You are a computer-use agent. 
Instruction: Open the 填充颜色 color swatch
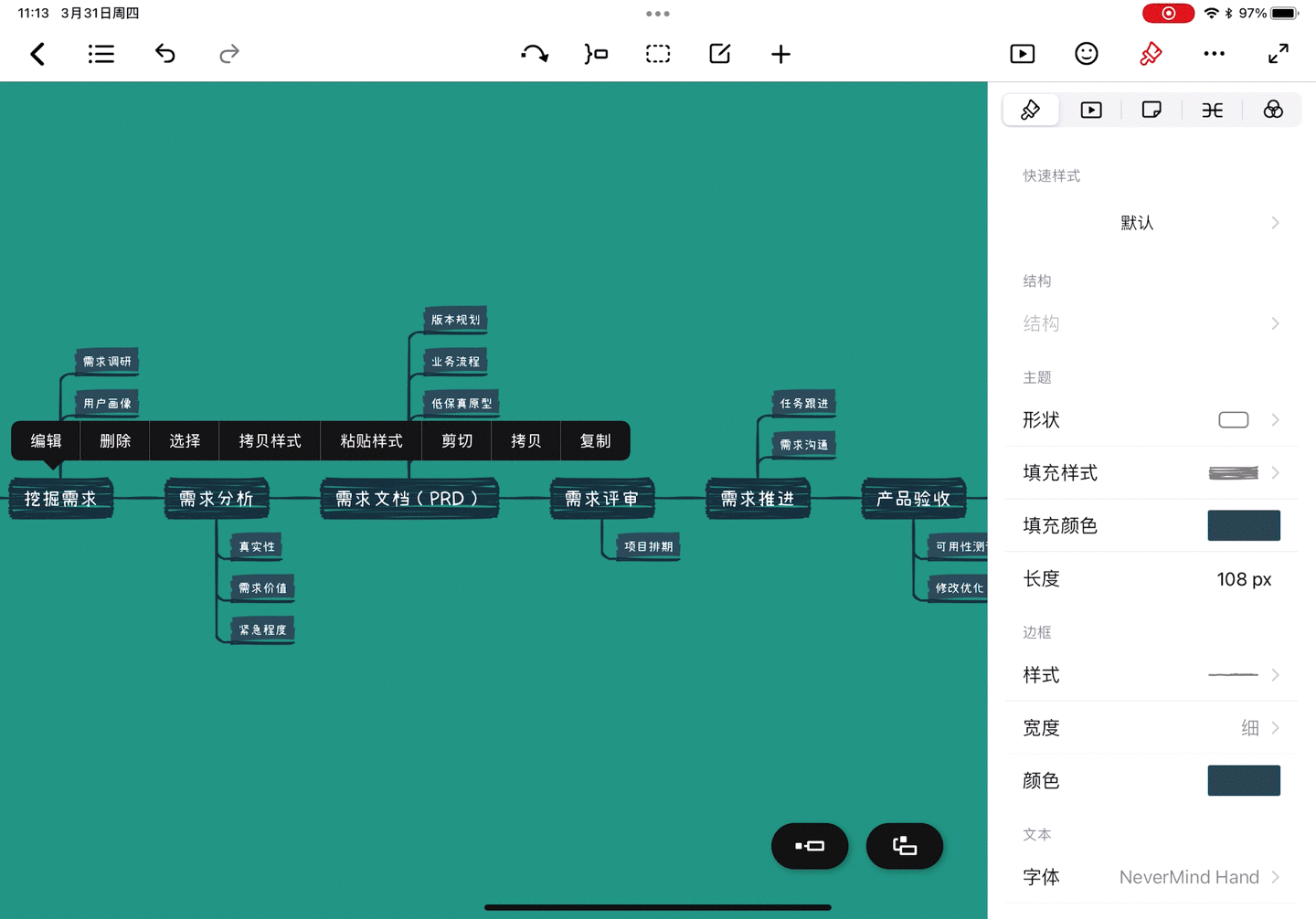pos(1244,525)
